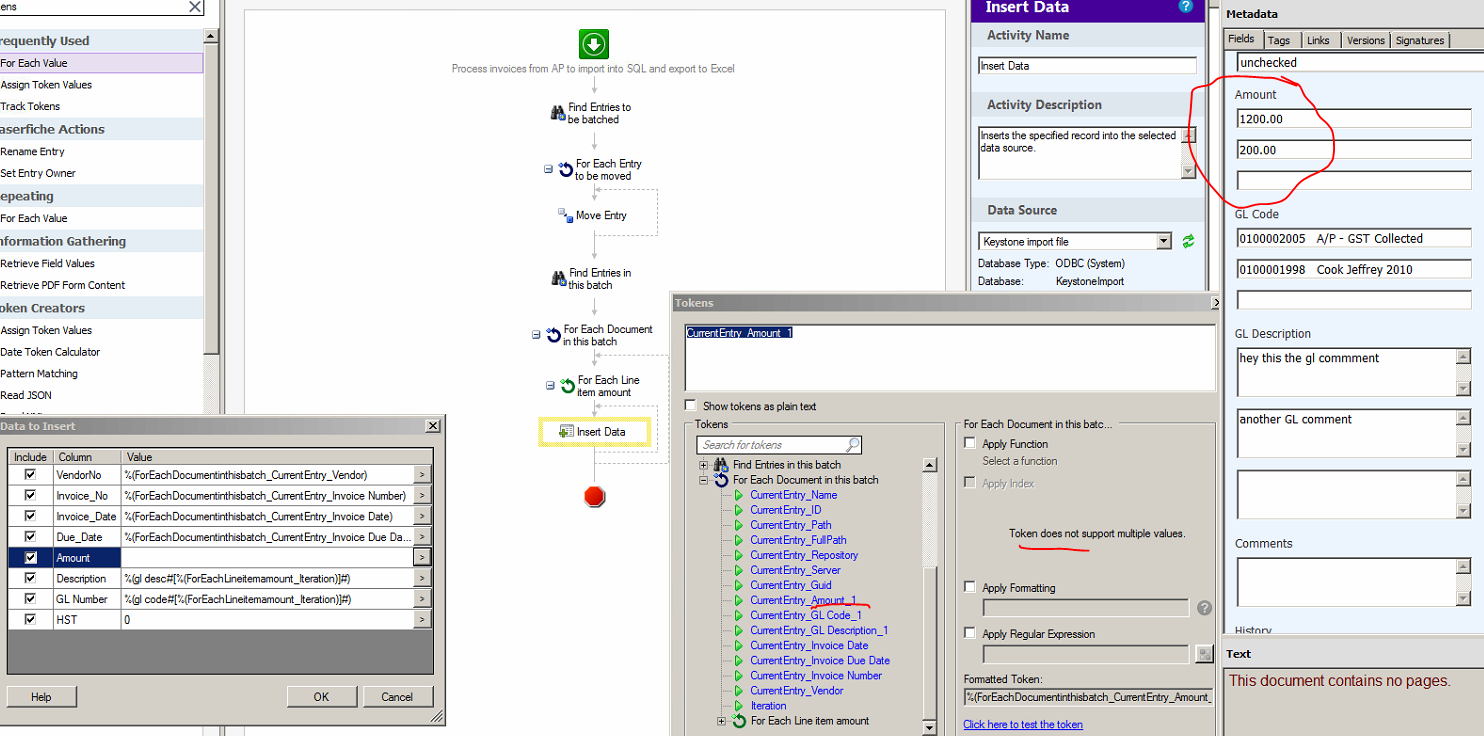Screen dimensions: 1484x736
Task: Toggle Include checkbox for the VendorNo column
Action: point(30,474)
